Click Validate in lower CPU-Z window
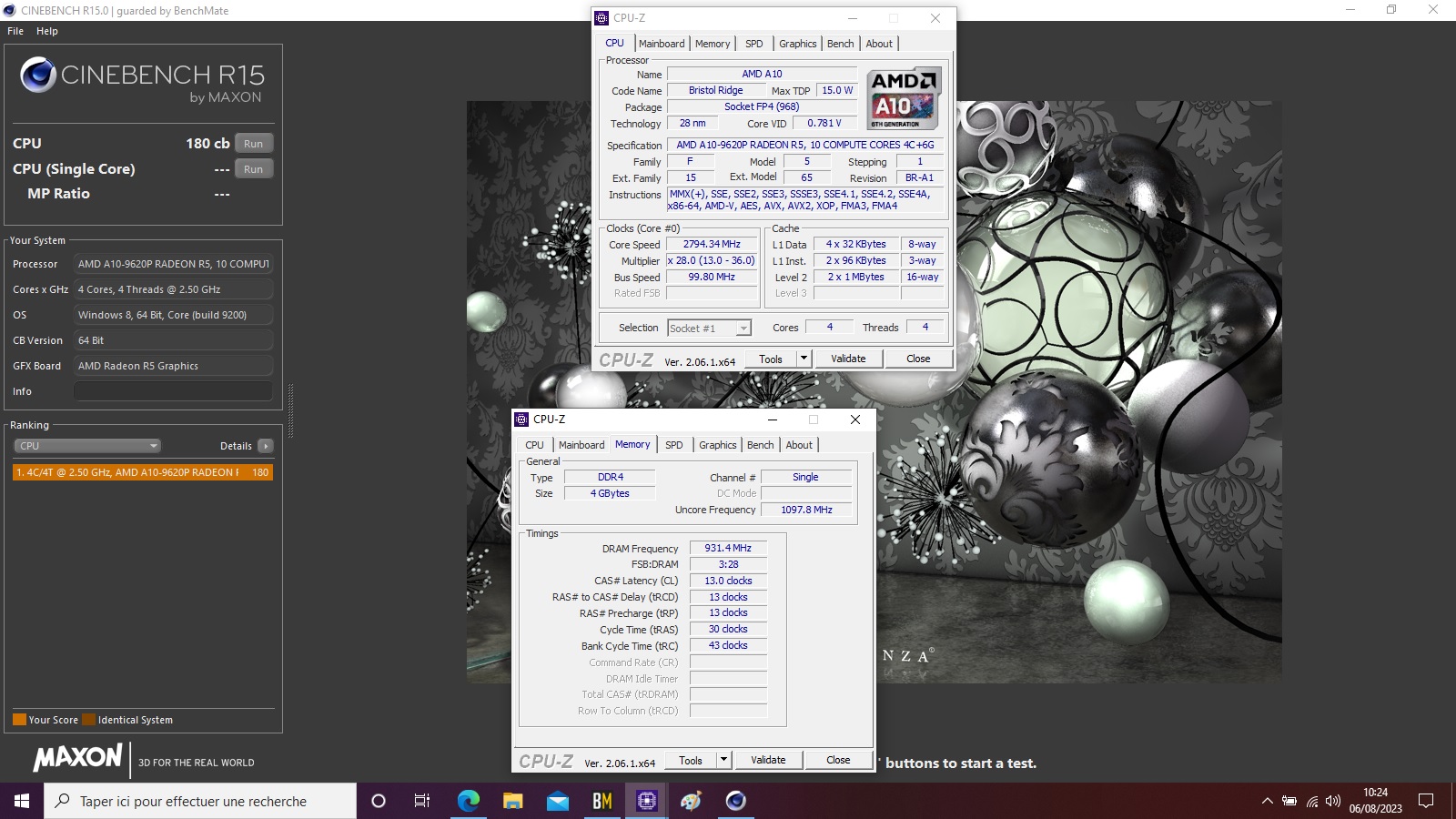The image size is (1456, 819). pos(768,760)
